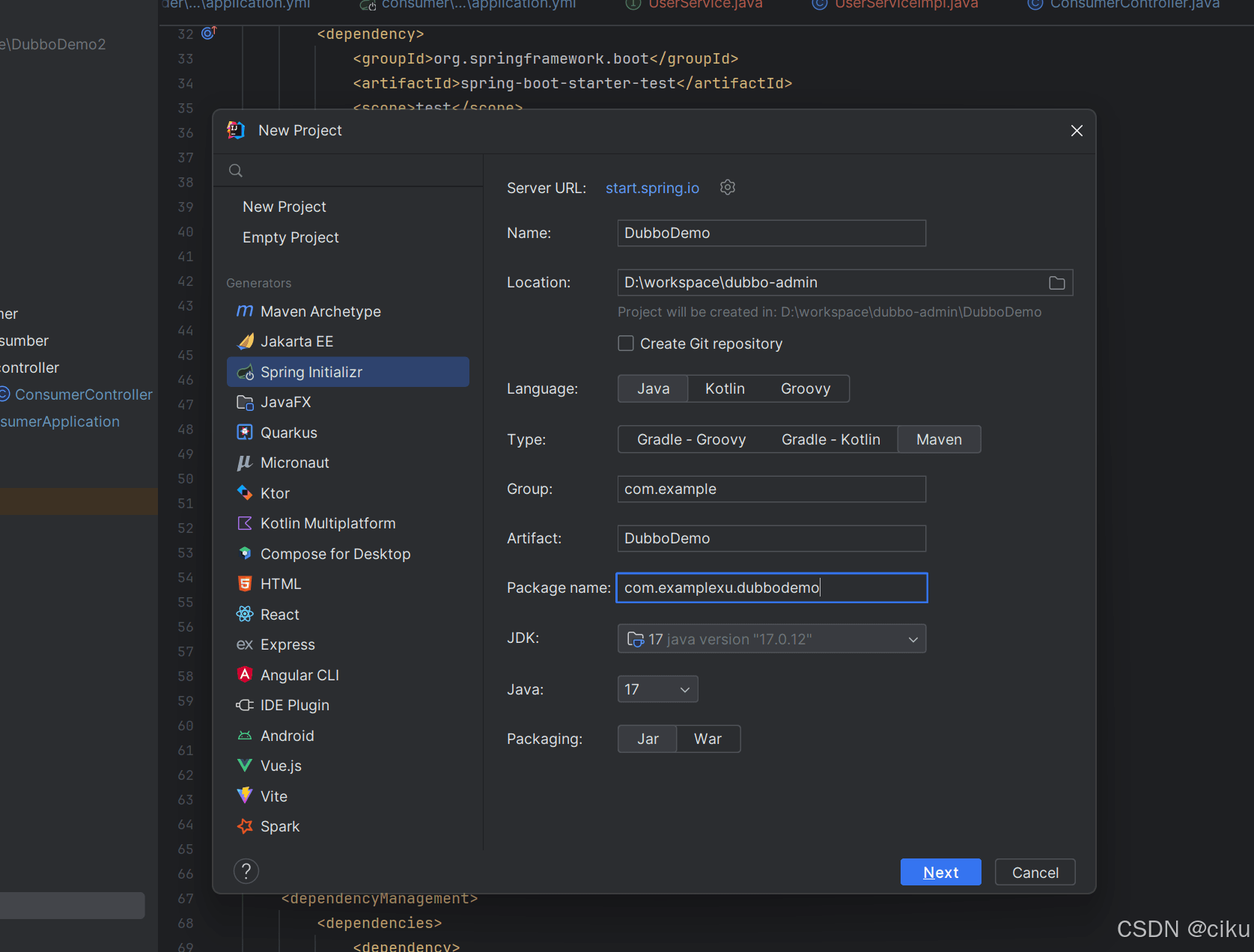Click the IDE Plugin icon
Viewport: 1254px width, 952px height.
[x=245, y=705]
